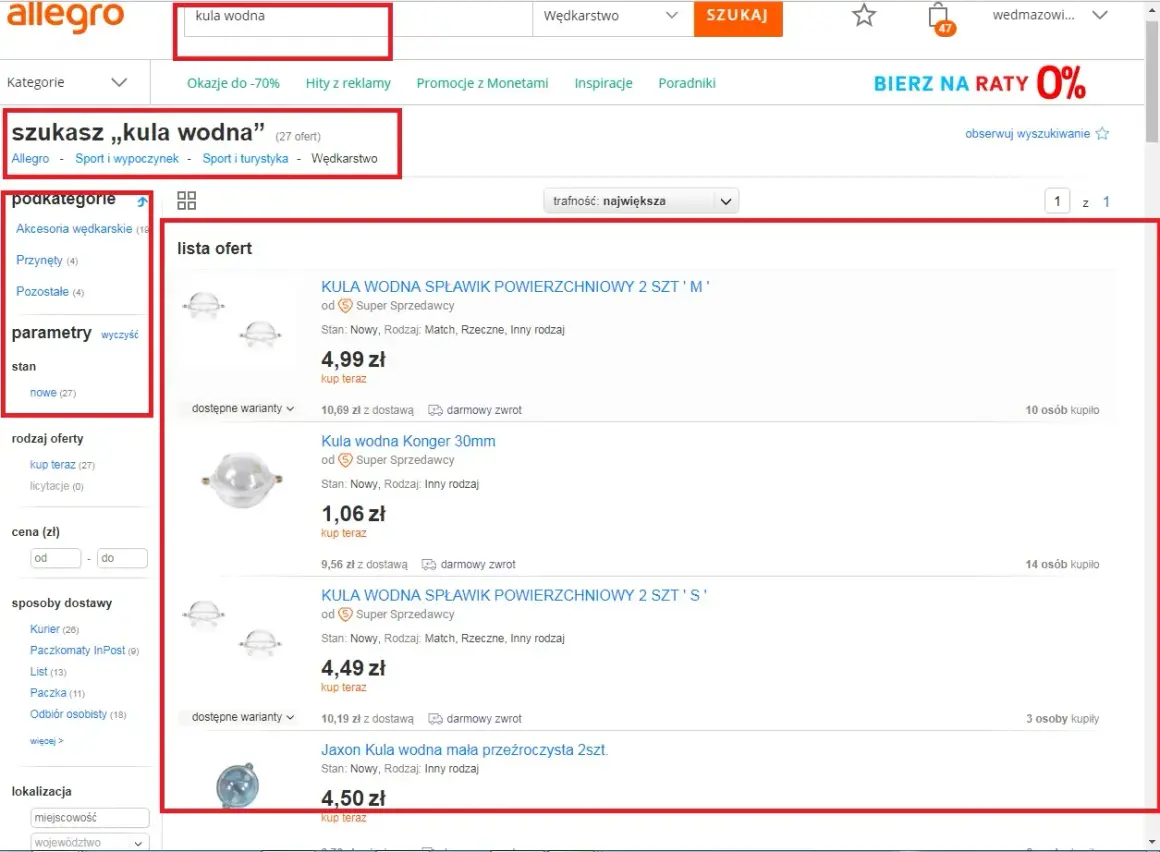Open Promocje z Monetami tab
This screenshot has height=852, width=1160.
coord(482,83)
